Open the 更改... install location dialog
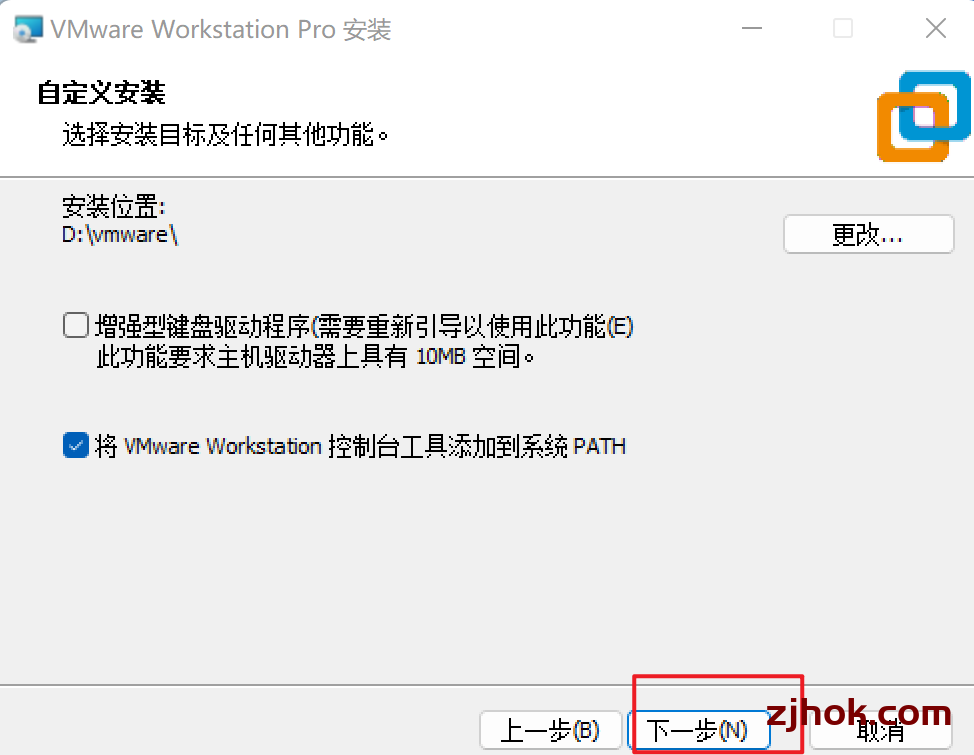This screenshot has width=974, height=755. [868, 234]
